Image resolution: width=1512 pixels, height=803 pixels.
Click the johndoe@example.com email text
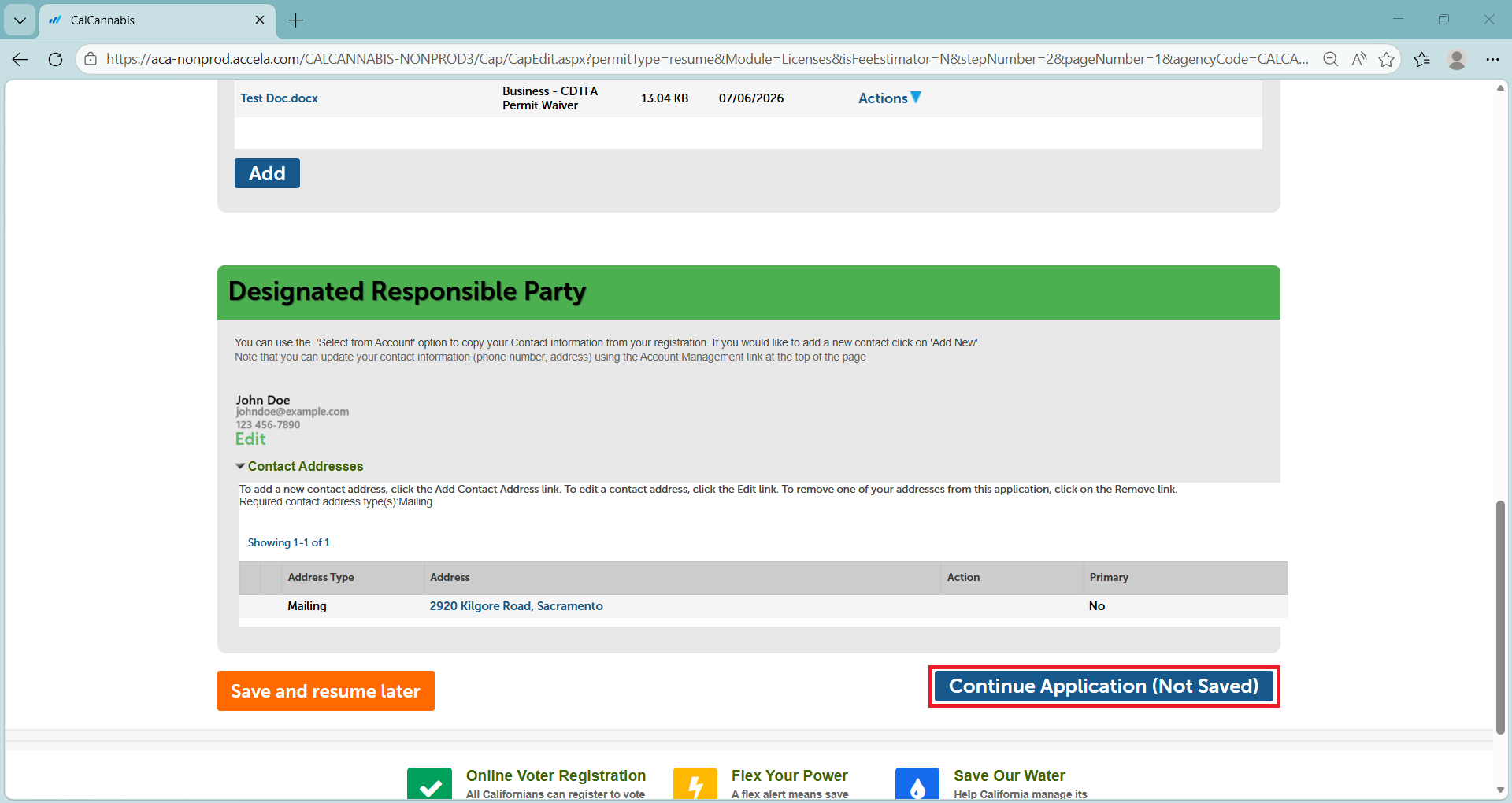[292, 412]
